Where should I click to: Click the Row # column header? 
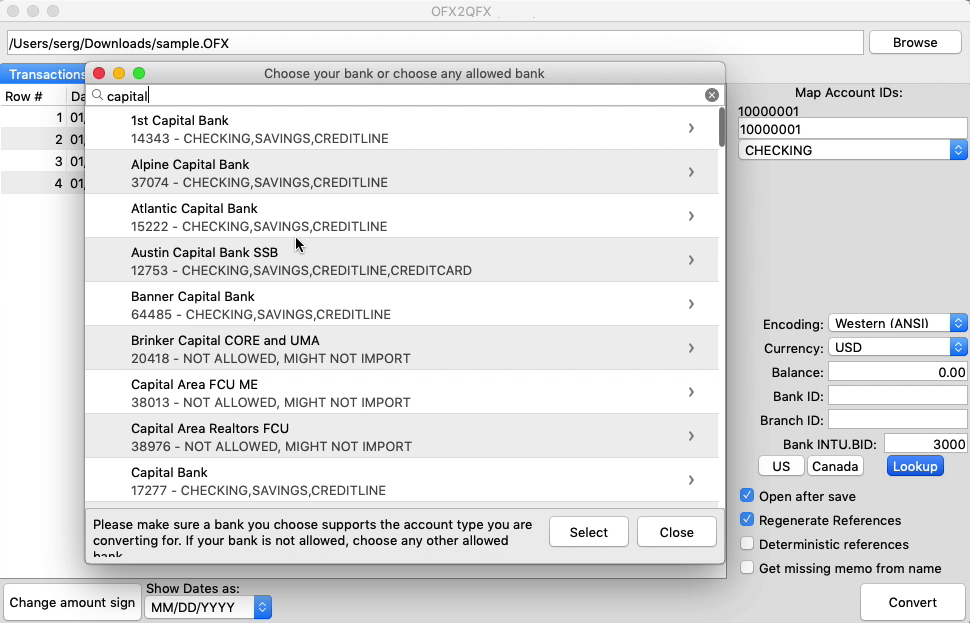tap(33, 96)
